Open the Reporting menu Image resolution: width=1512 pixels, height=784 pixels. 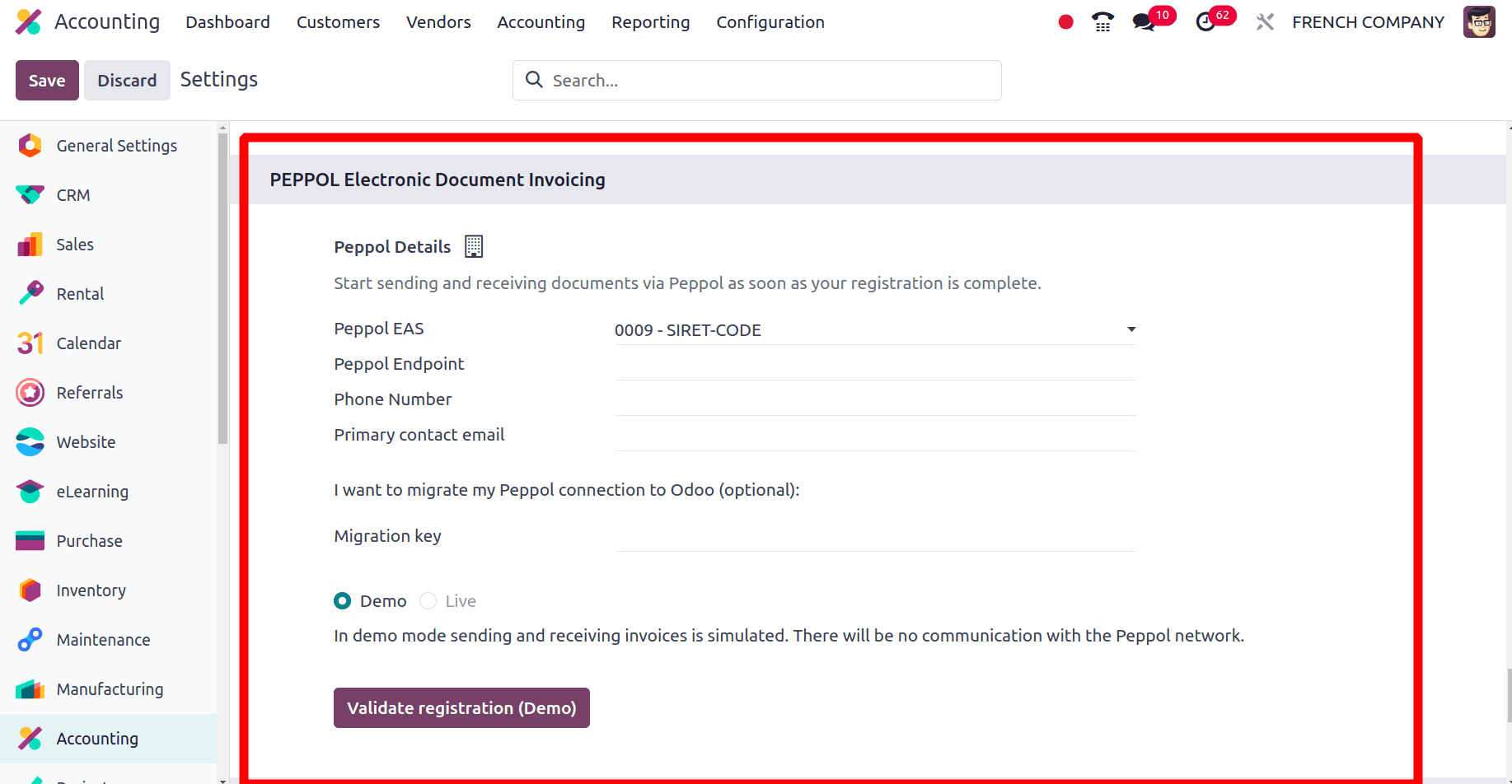pyautogui.click(x=650, y=22)
